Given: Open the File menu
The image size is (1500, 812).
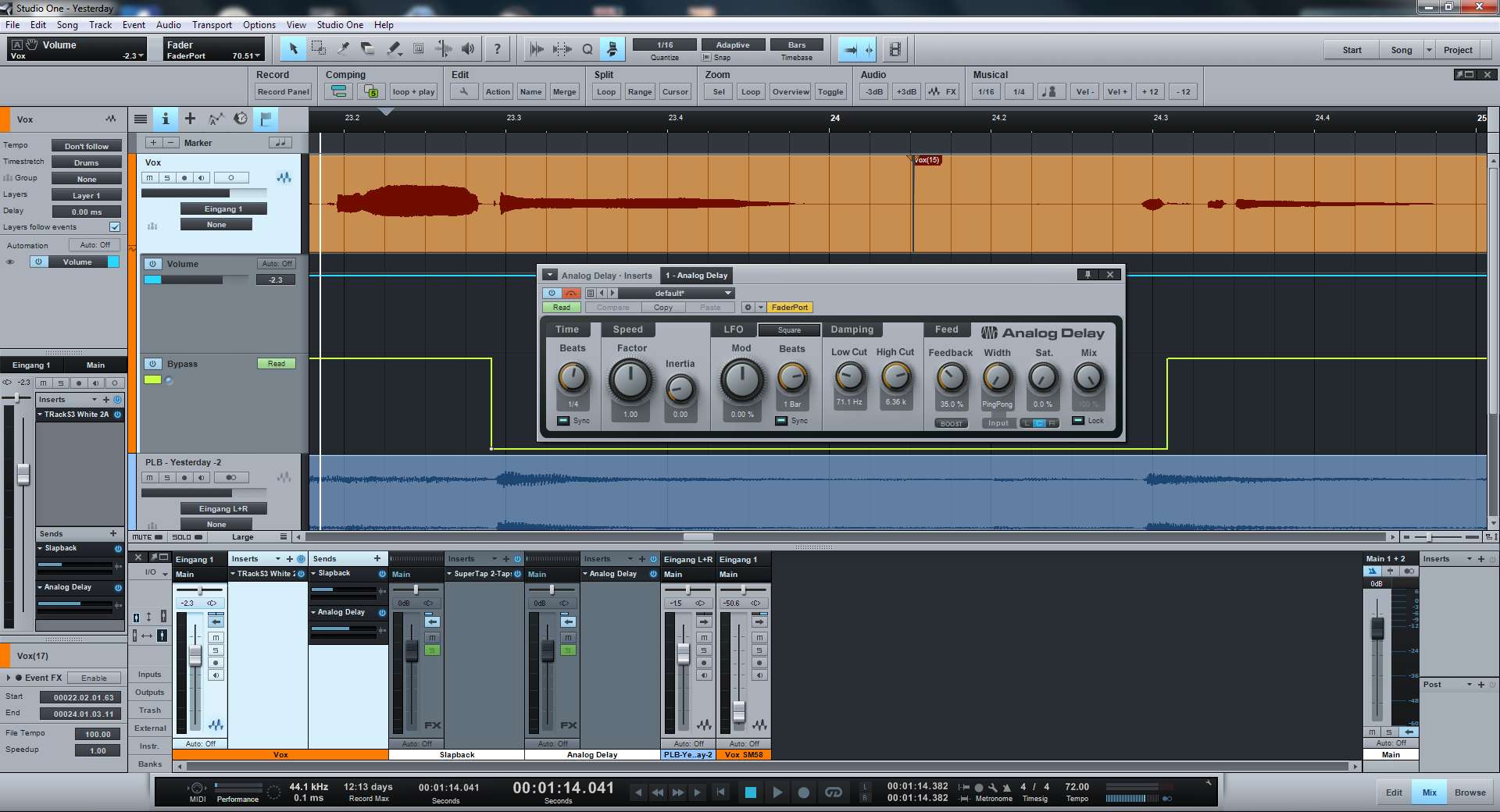Looking at the screenshot, I should [x=12, y=24].
